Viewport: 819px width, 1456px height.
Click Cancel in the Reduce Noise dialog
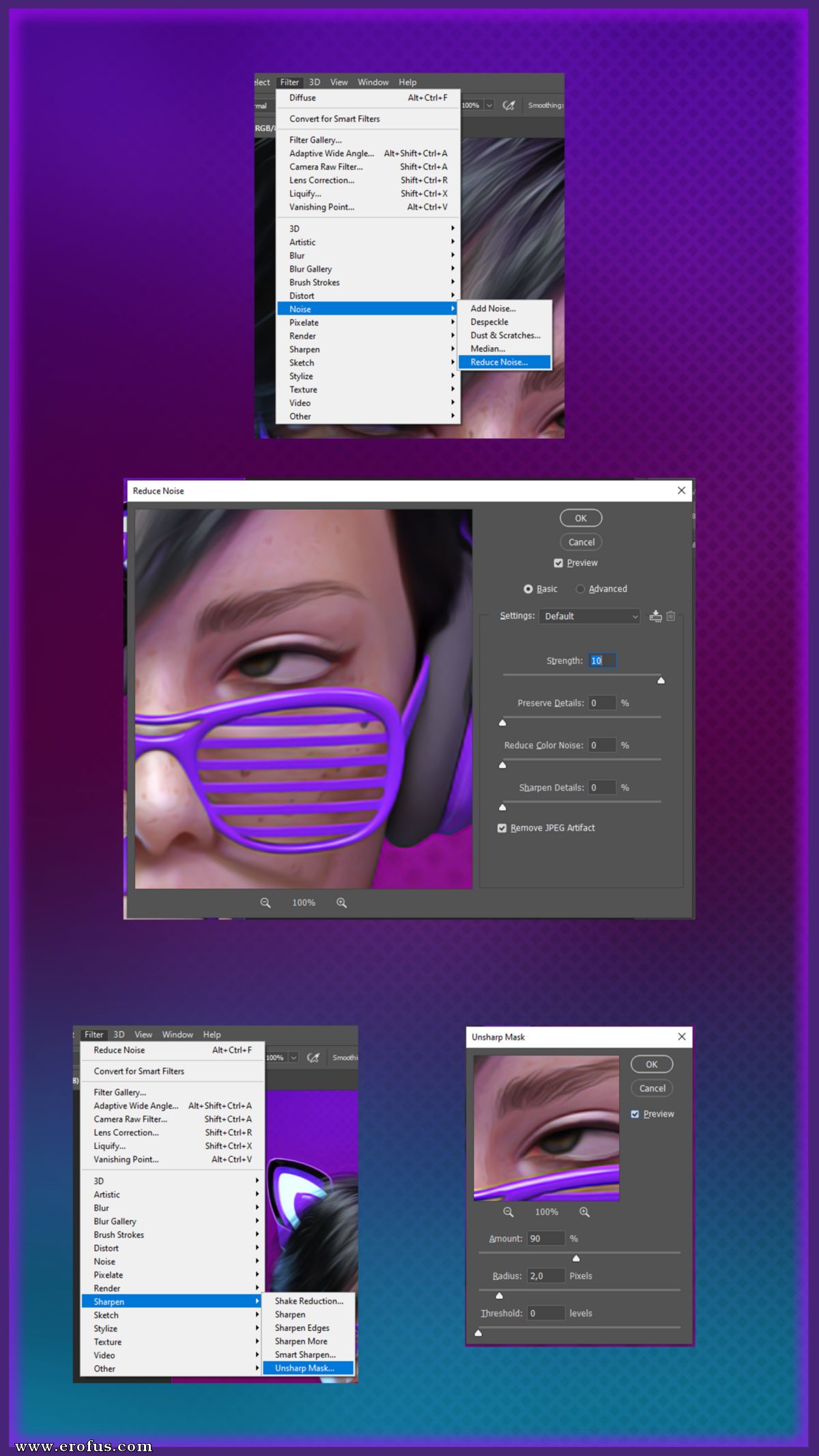[581, 542]
